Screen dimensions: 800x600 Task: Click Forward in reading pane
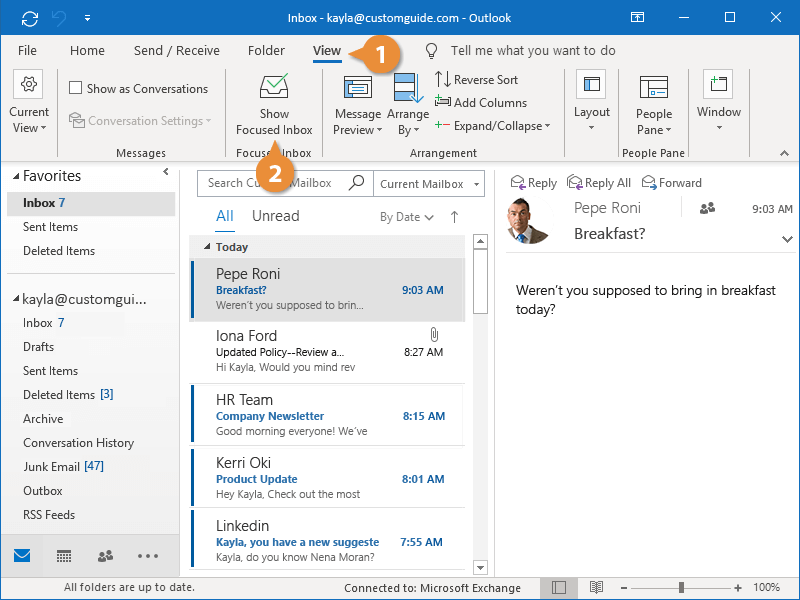[x=671, y=183]
